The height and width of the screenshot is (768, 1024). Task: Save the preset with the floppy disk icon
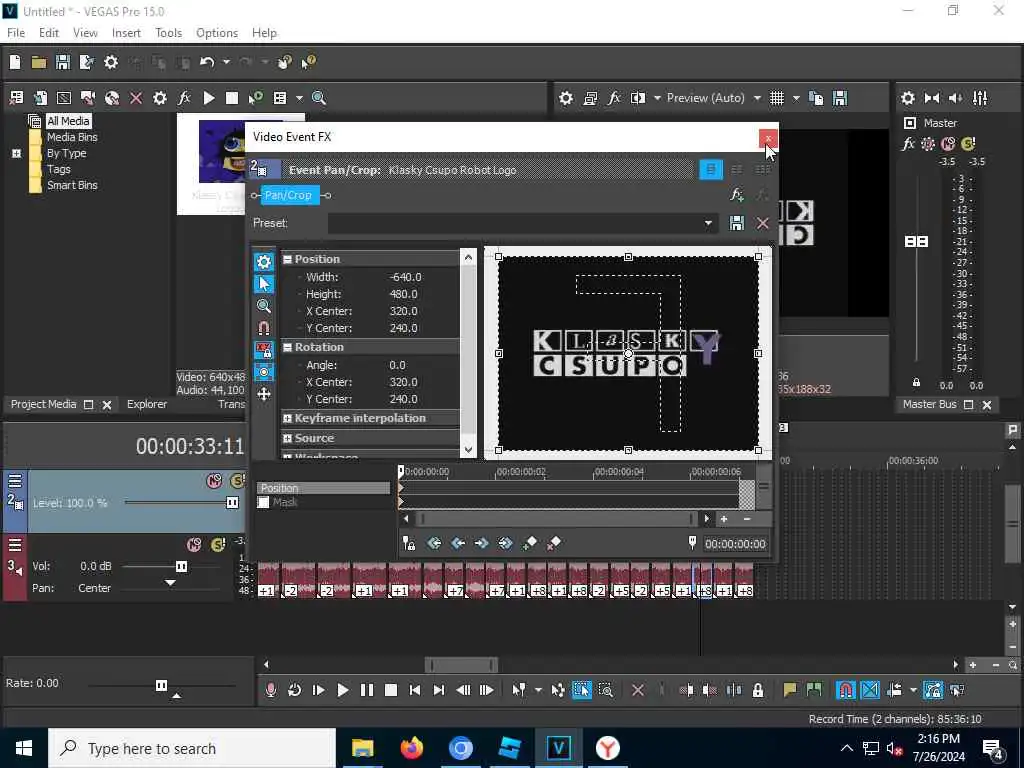737,223
